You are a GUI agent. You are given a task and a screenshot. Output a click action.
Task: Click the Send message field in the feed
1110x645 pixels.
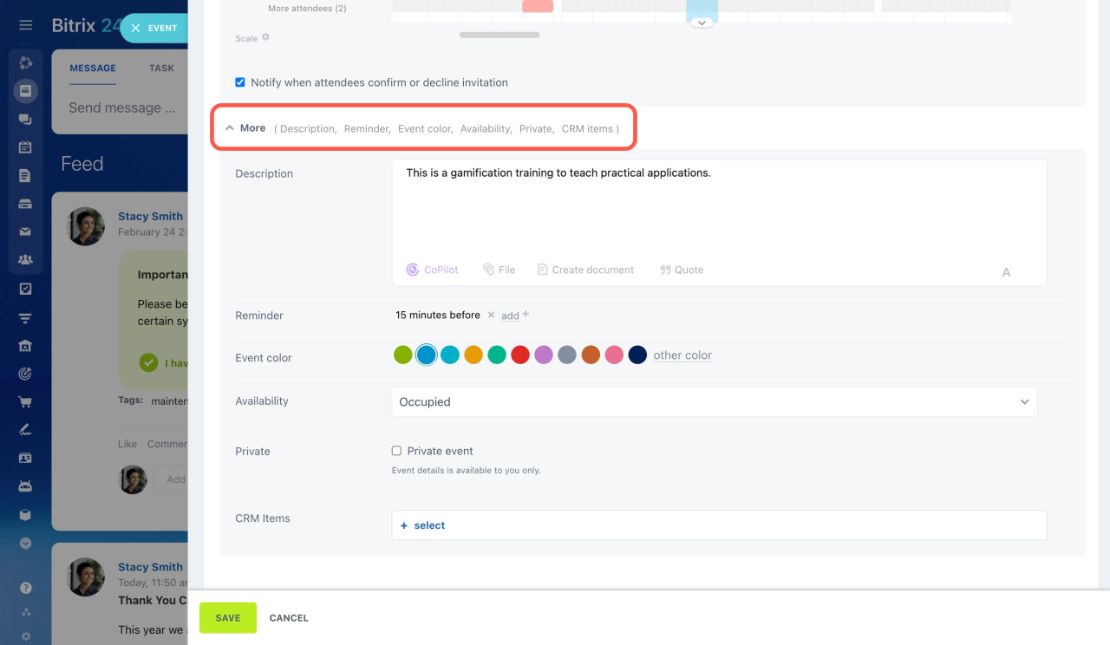(122, 108)
